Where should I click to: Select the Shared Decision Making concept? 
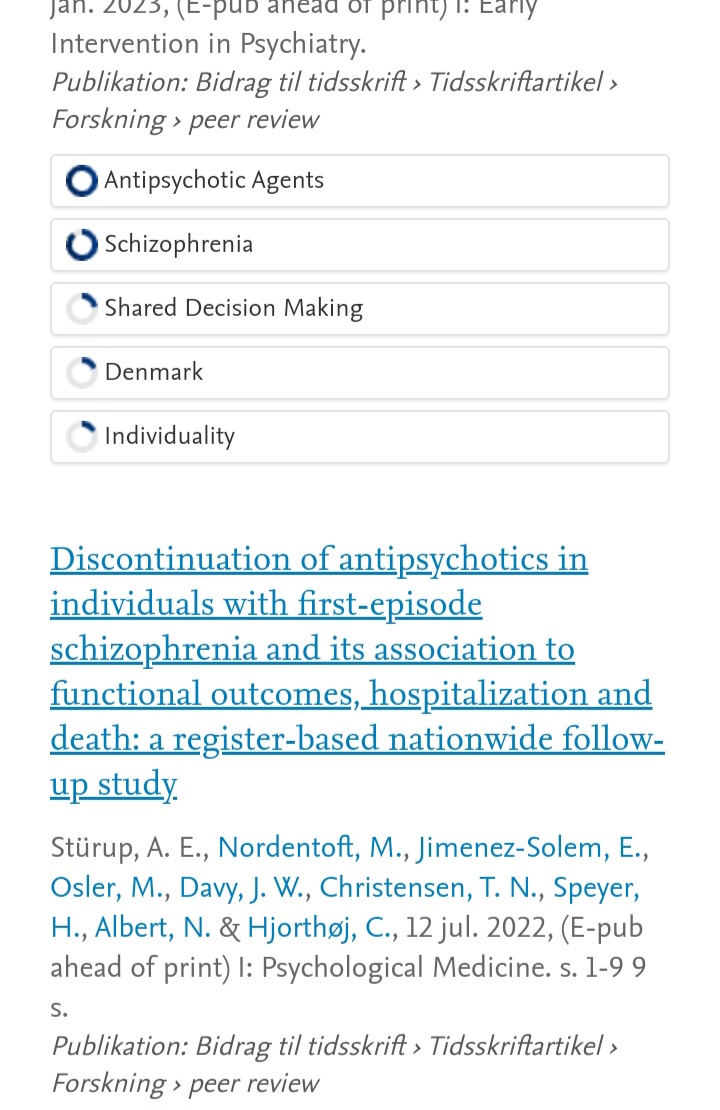click(360, 309)
